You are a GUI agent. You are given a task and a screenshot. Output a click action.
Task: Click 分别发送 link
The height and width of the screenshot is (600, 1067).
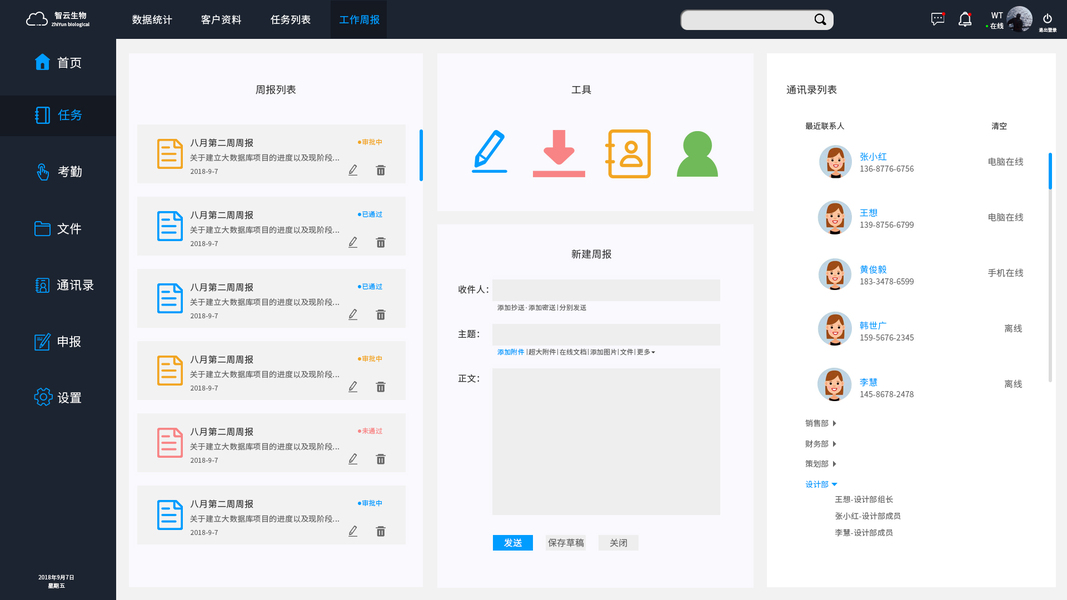[573, 308]
